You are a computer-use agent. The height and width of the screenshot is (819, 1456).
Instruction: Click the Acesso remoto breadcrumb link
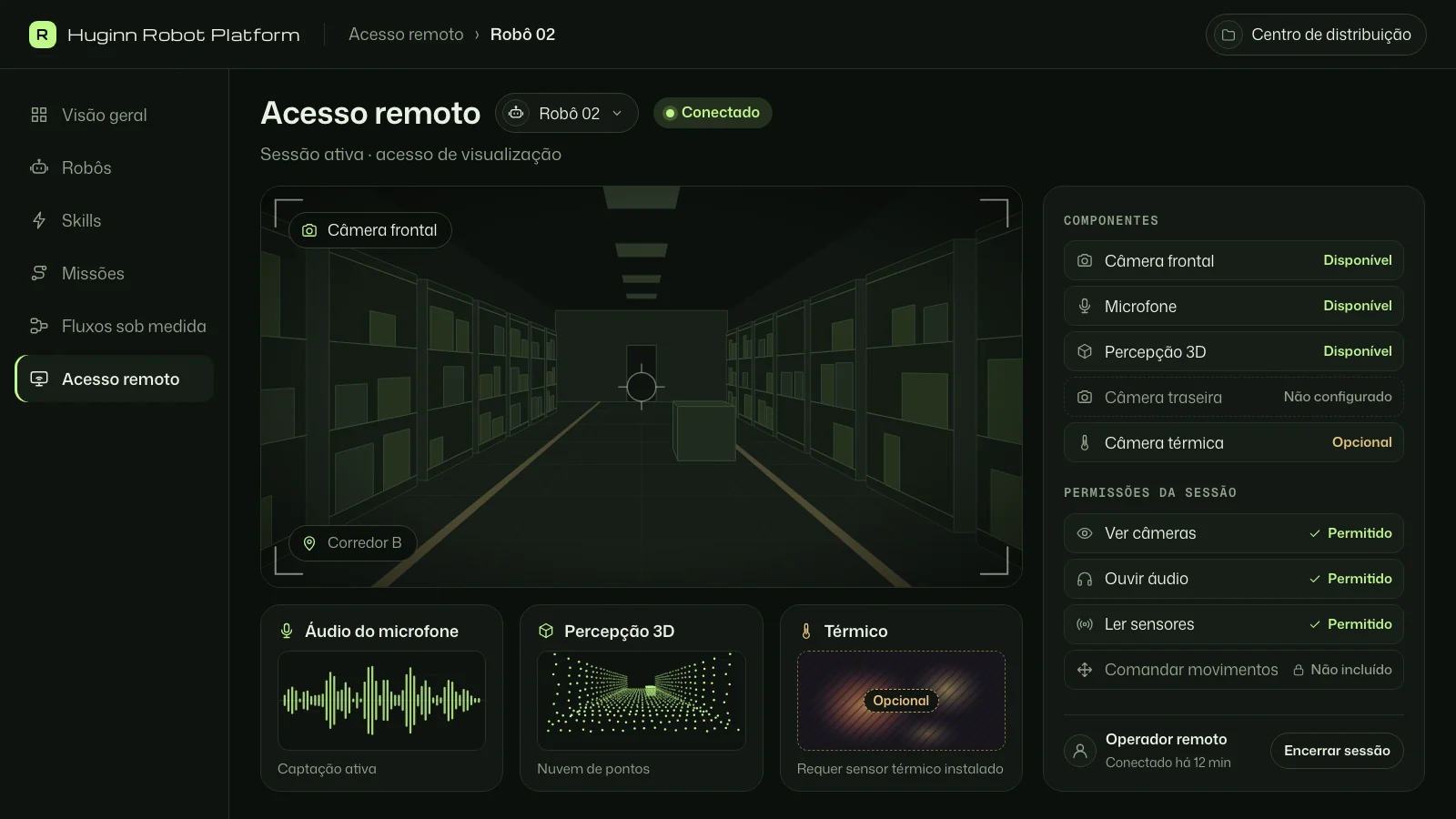[406, 35]
